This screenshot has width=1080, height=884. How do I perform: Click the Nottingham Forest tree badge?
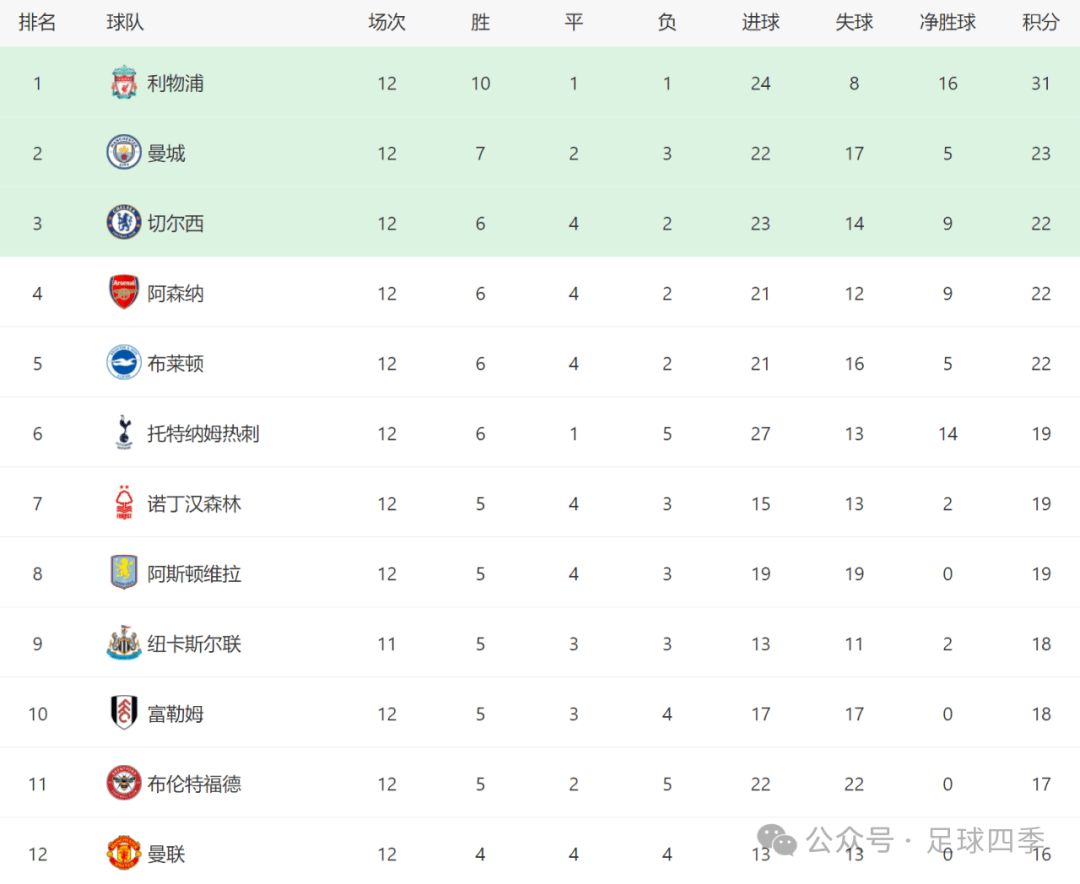[x=123, y=503]
